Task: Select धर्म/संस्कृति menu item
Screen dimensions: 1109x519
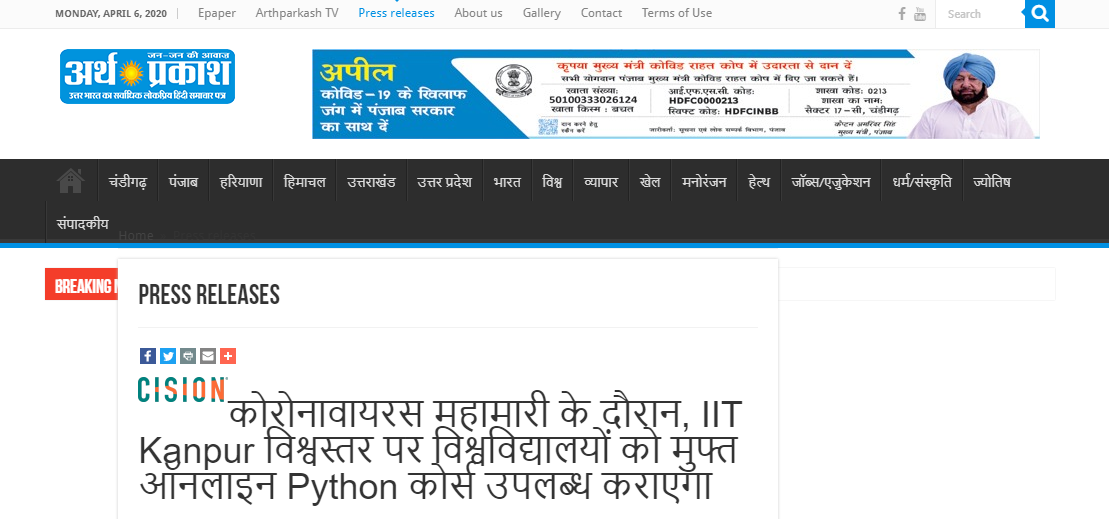Action: [x=922, y=181]
